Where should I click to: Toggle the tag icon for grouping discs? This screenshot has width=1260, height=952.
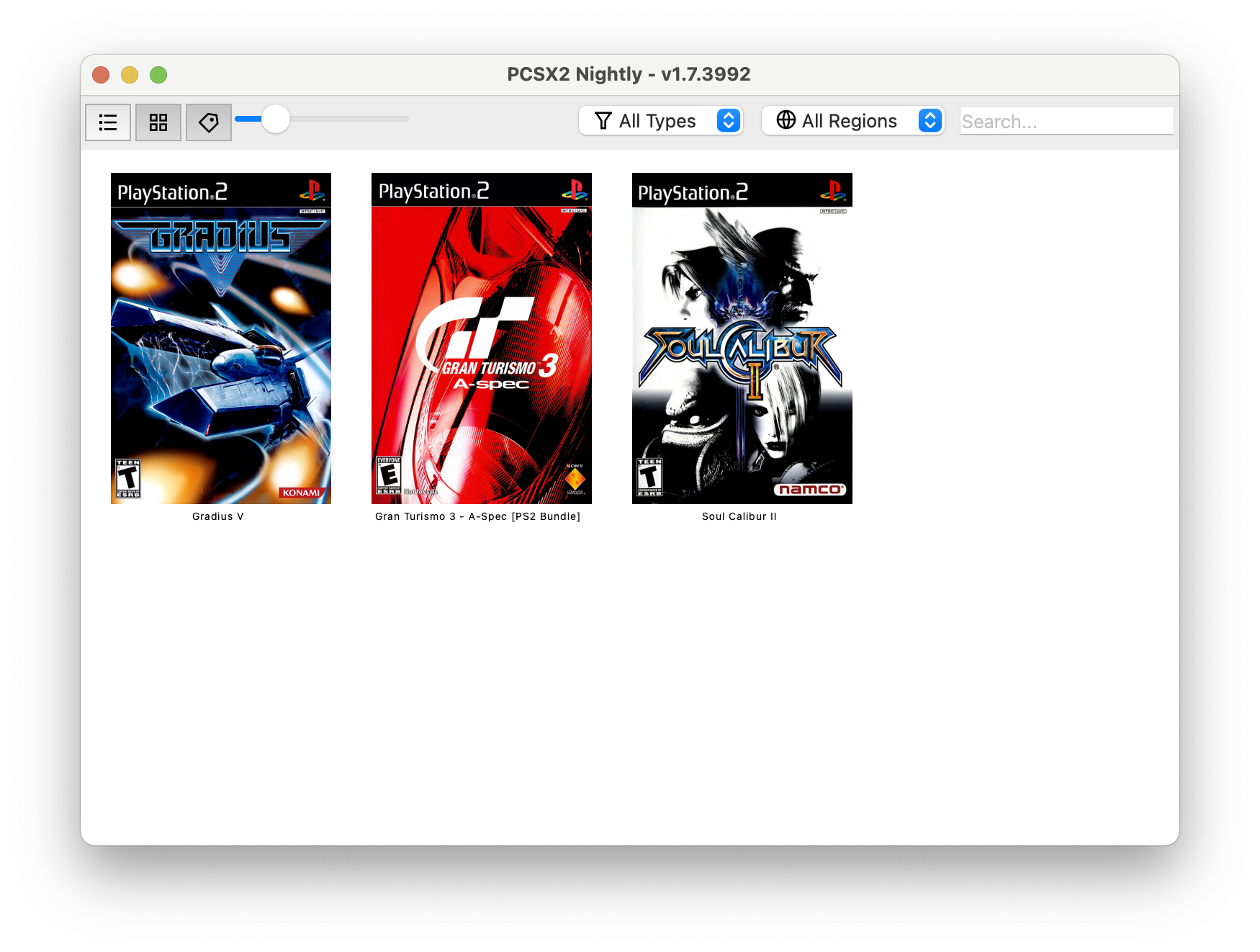208,122
